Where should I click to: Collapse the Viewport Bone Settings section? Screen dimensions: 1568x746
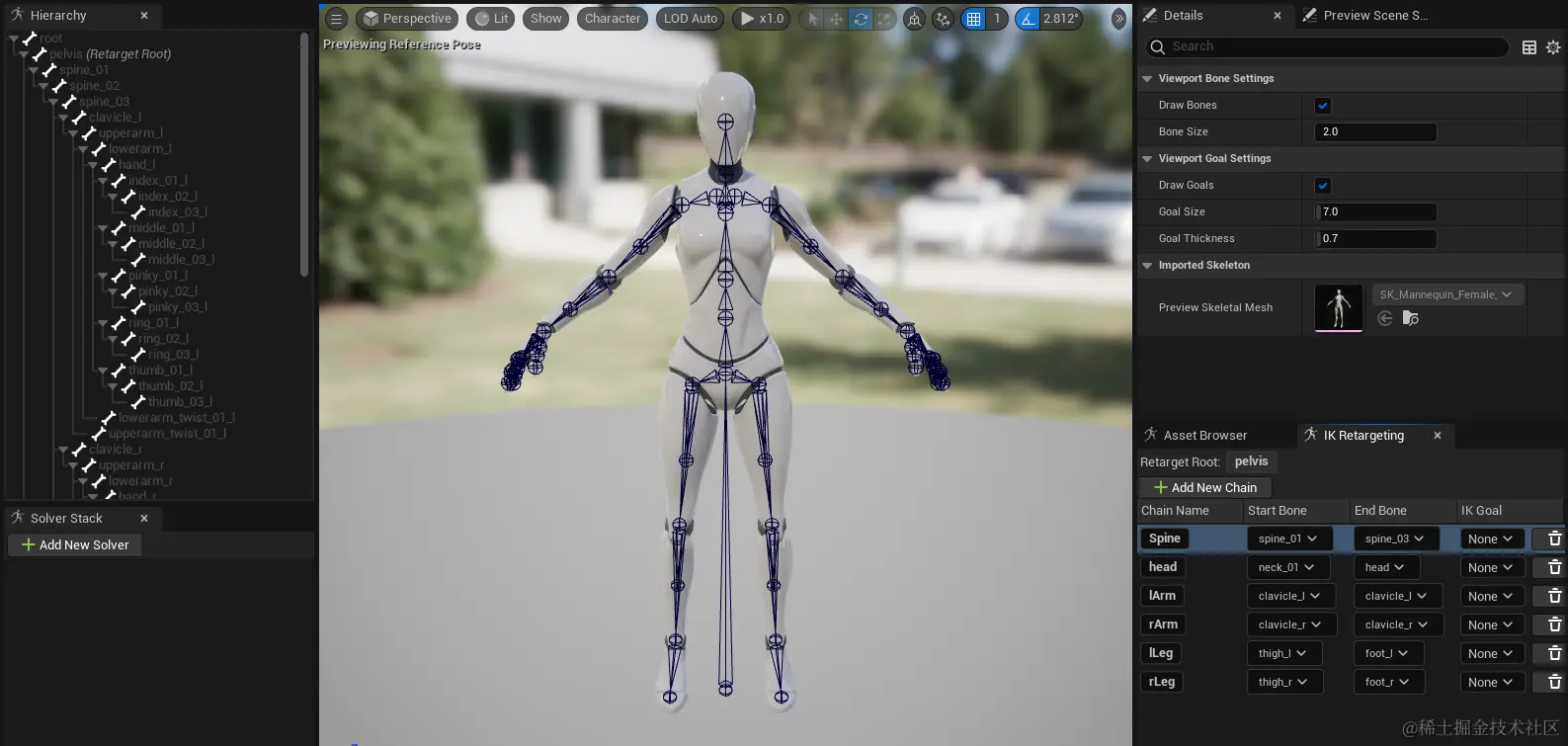[1147, 79]
